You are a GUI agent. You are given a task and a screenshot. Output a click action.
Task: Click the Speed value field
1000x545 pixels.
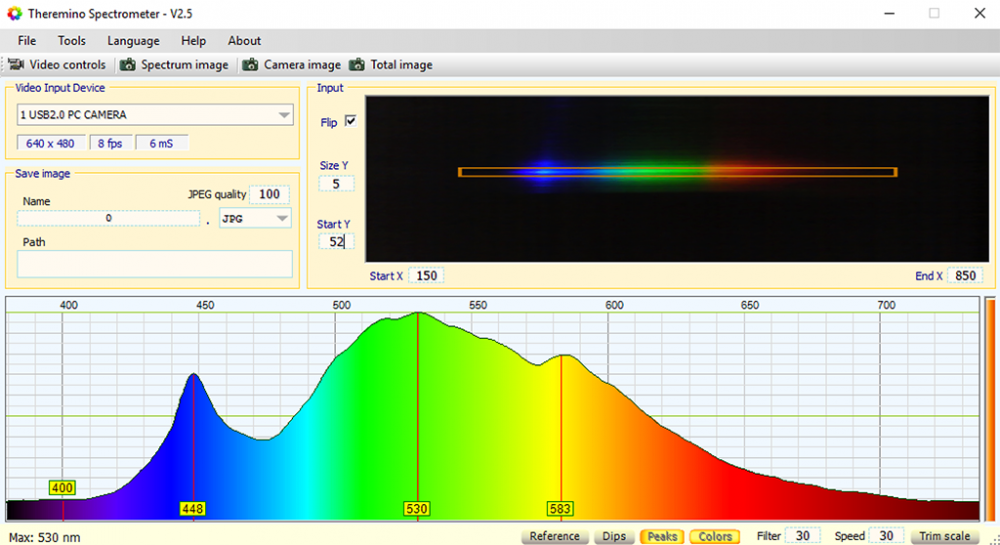click(x=886, y=536)
